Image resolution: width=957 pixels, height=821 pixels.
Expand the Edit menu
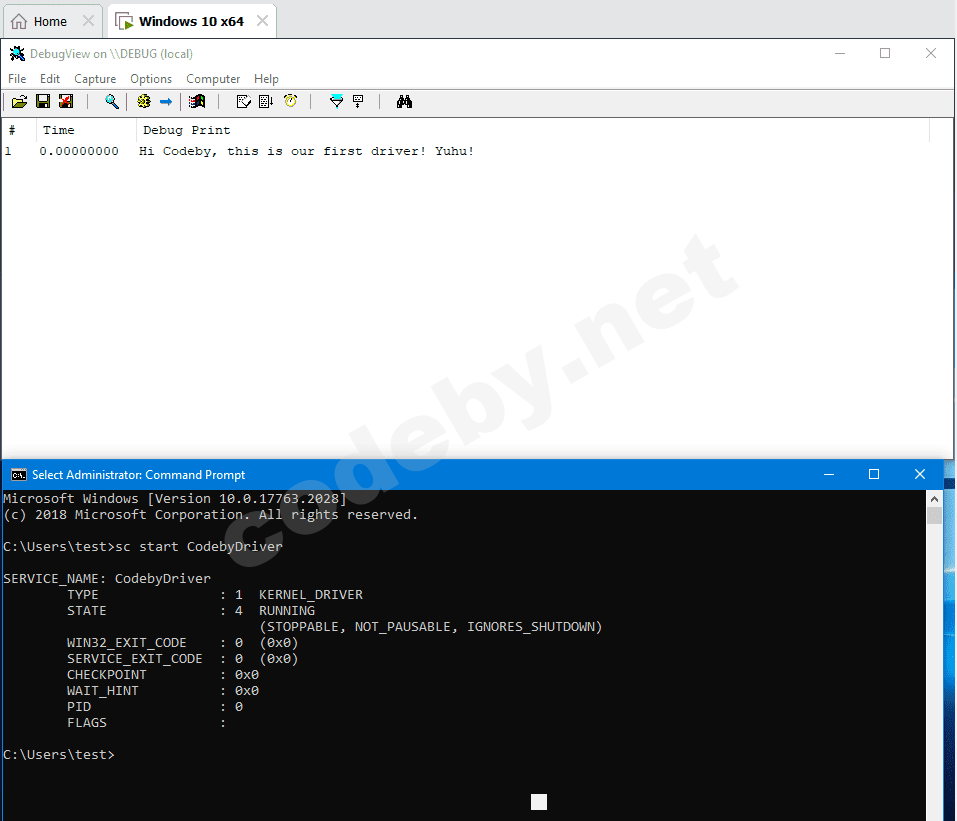coord(50,79)
